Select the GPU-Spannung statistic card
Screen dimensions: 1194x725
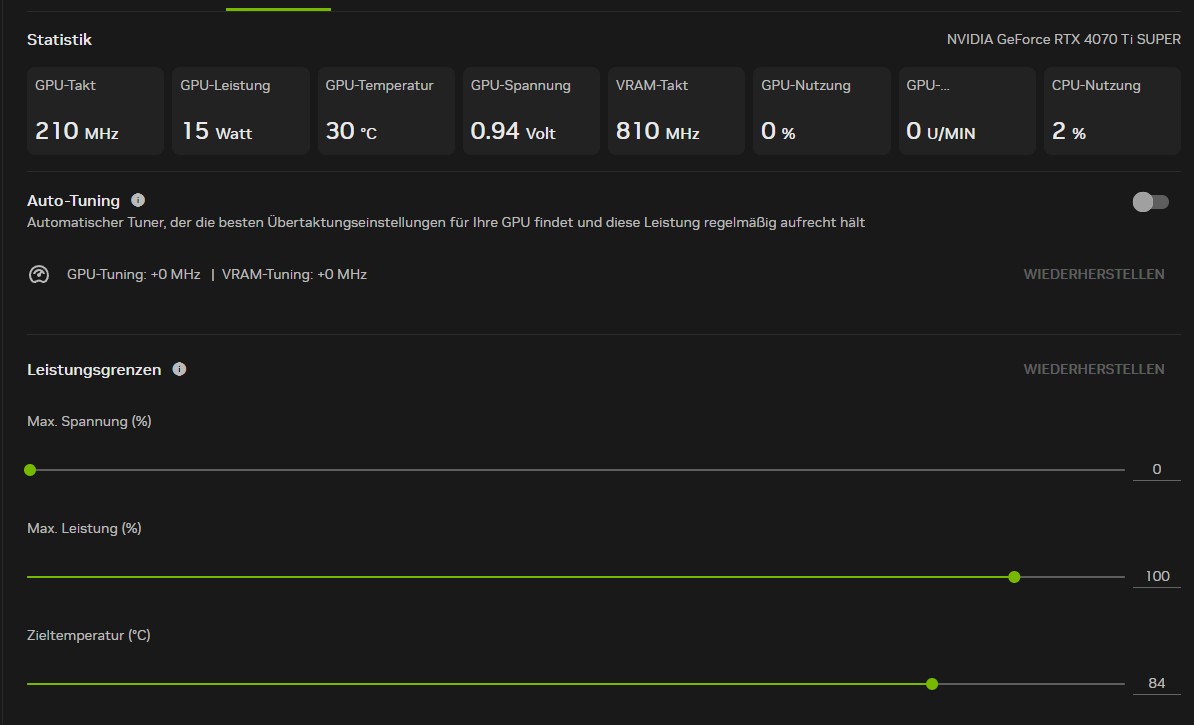532,111
